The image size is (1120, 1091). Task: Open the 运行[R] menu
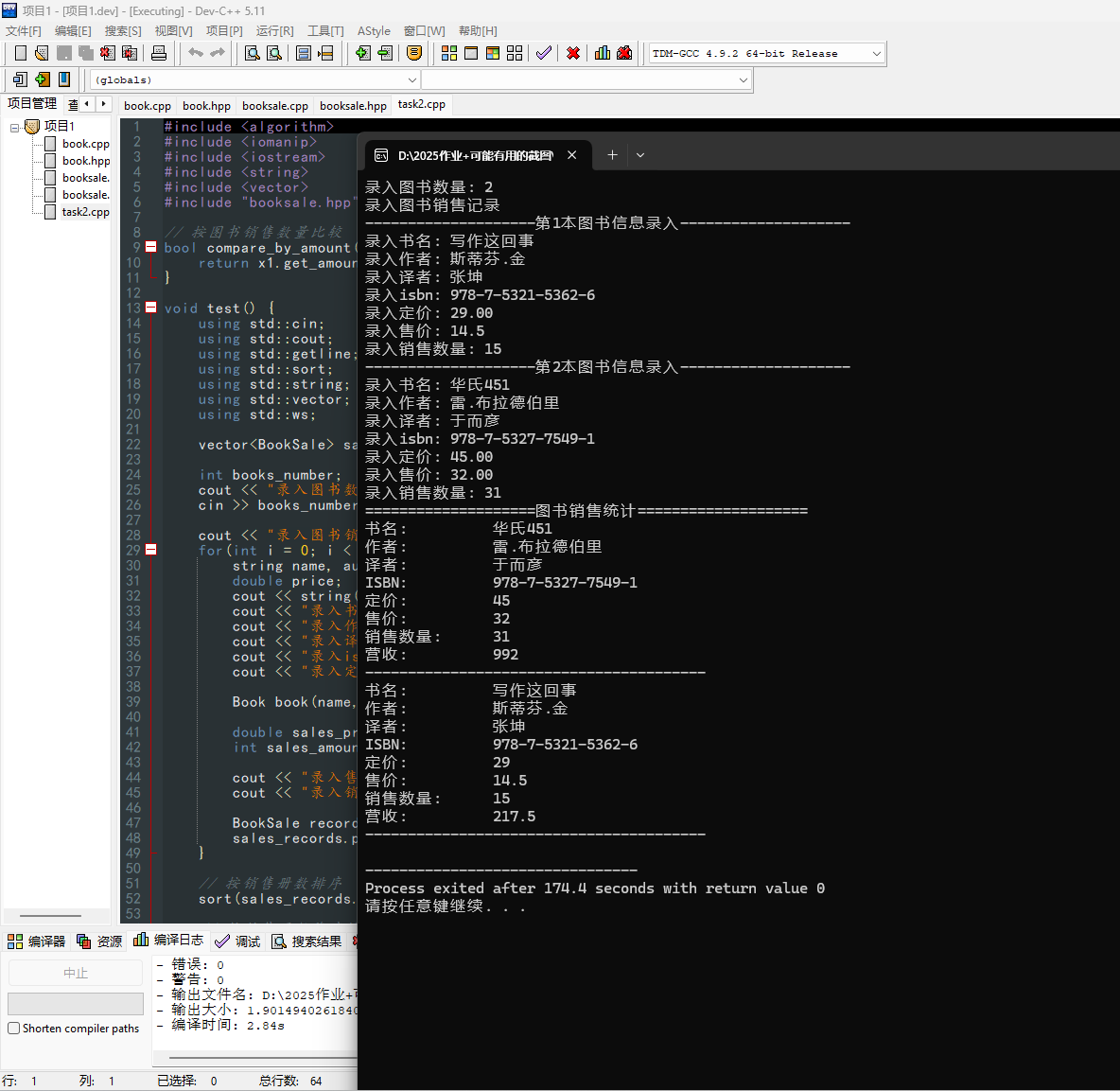[x=275, y=30]
